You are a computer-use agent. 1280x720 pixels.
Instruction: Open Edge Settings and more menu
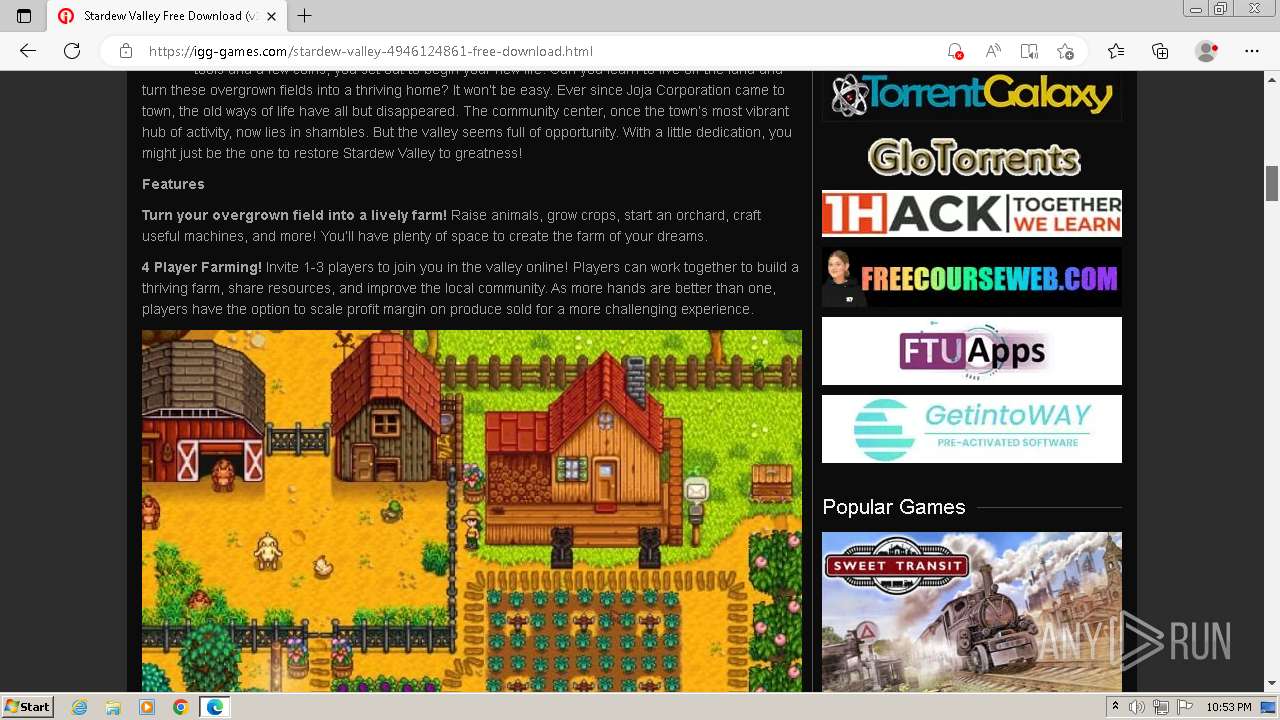coord(1252,51)
